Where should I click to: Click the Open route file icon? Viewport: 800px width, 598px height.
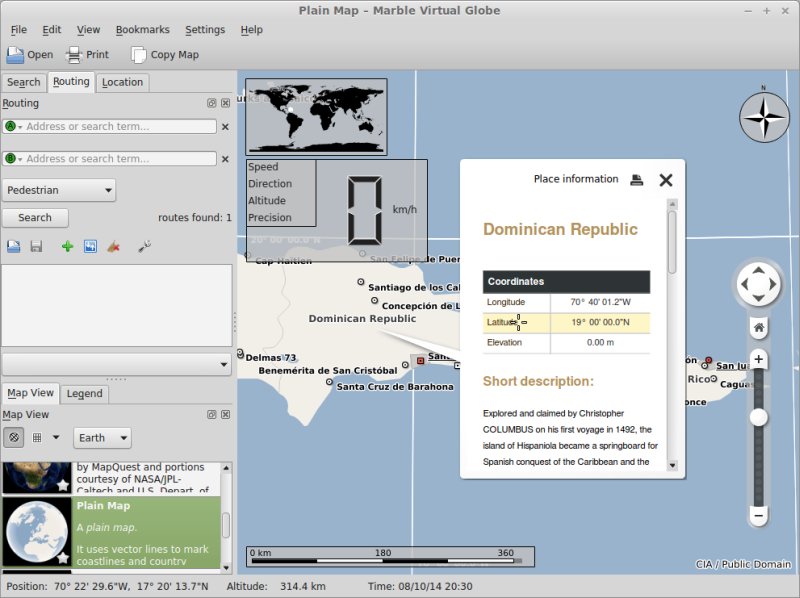point(14,246)
